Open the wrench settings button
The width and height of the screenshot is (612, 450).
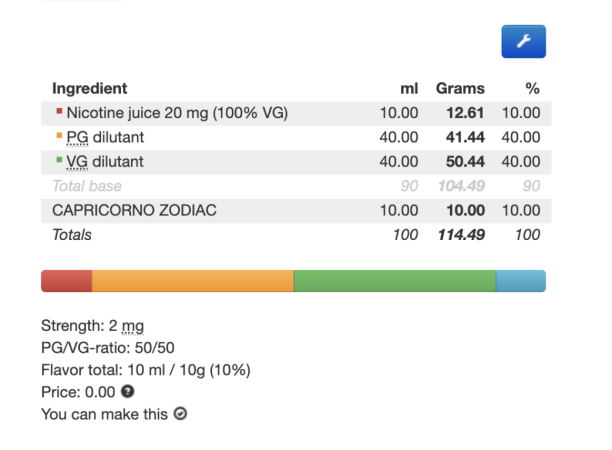tap(523, 41)
